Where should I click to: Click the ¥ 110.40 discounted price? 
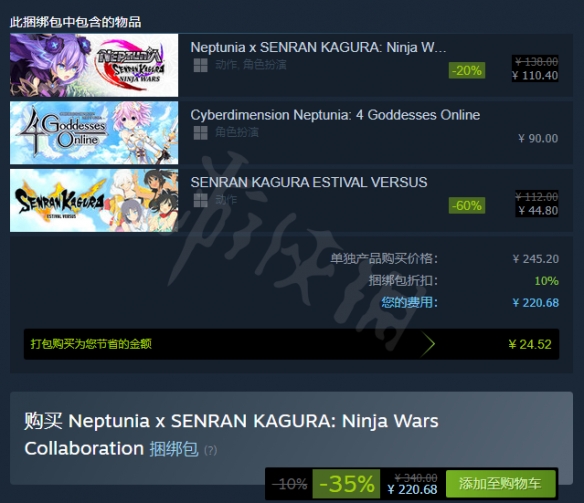point(535,76)
